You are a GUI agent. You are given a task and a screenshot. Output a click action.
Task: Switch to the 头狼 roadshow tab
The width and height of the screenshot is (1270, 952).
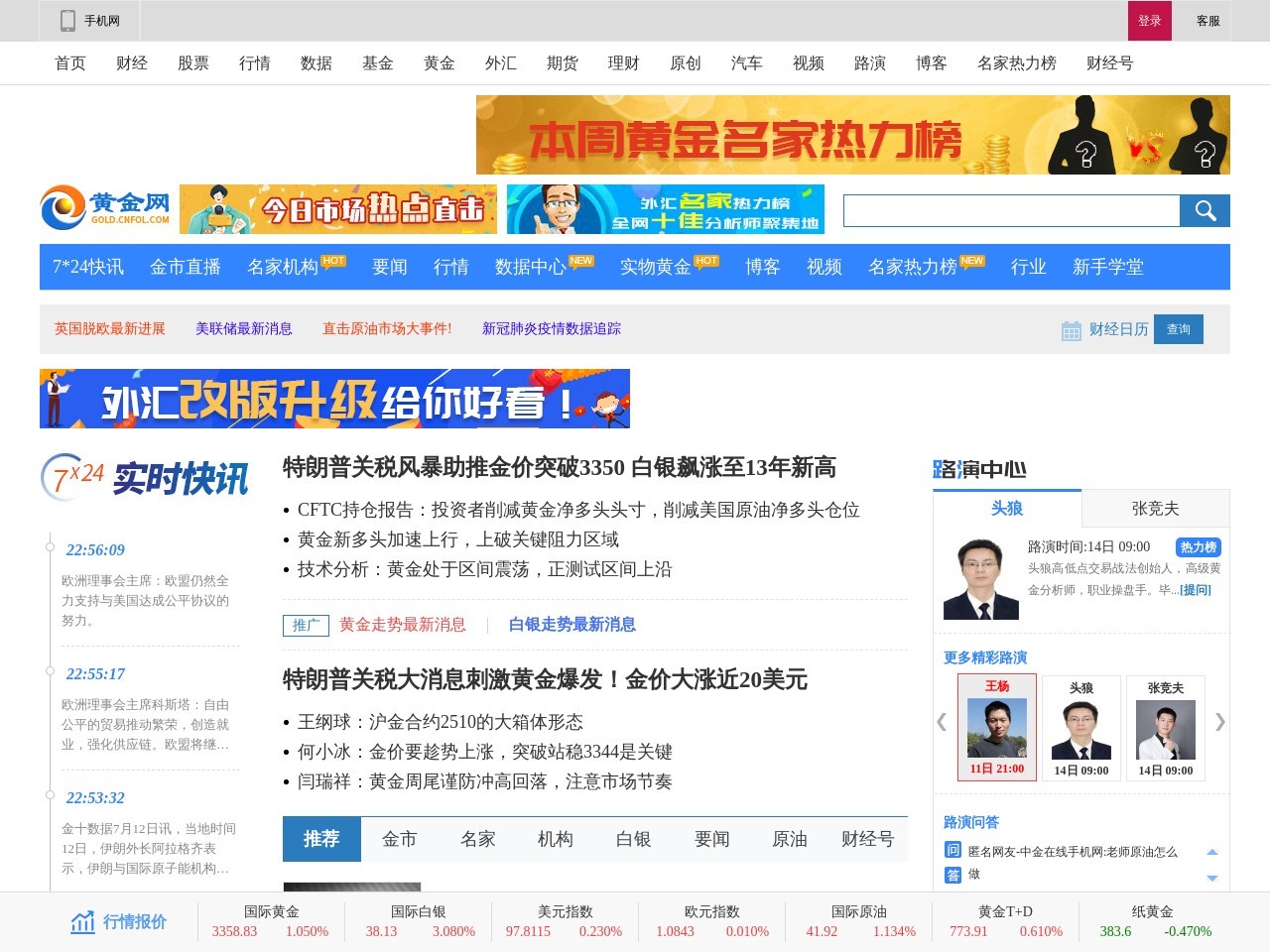tap(1007, 508)
